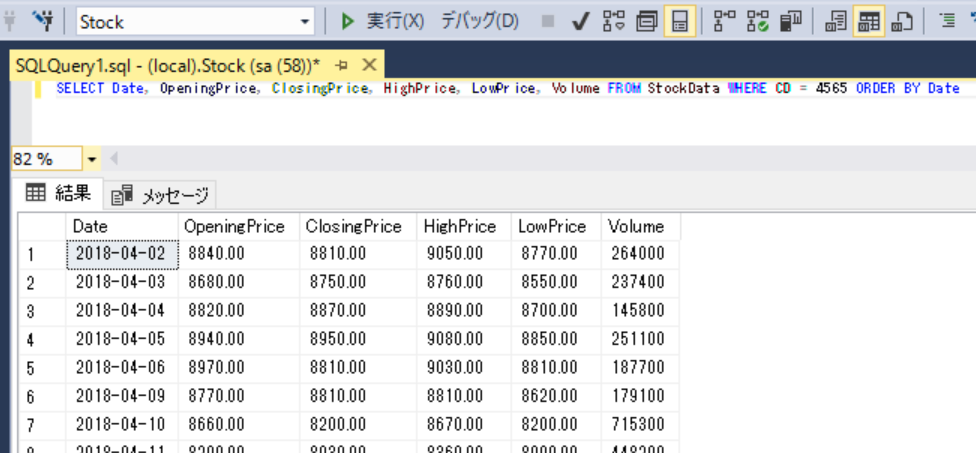Click the date cell 2018-04-10
The image size is (976, 453).
(x=122, y=425)
